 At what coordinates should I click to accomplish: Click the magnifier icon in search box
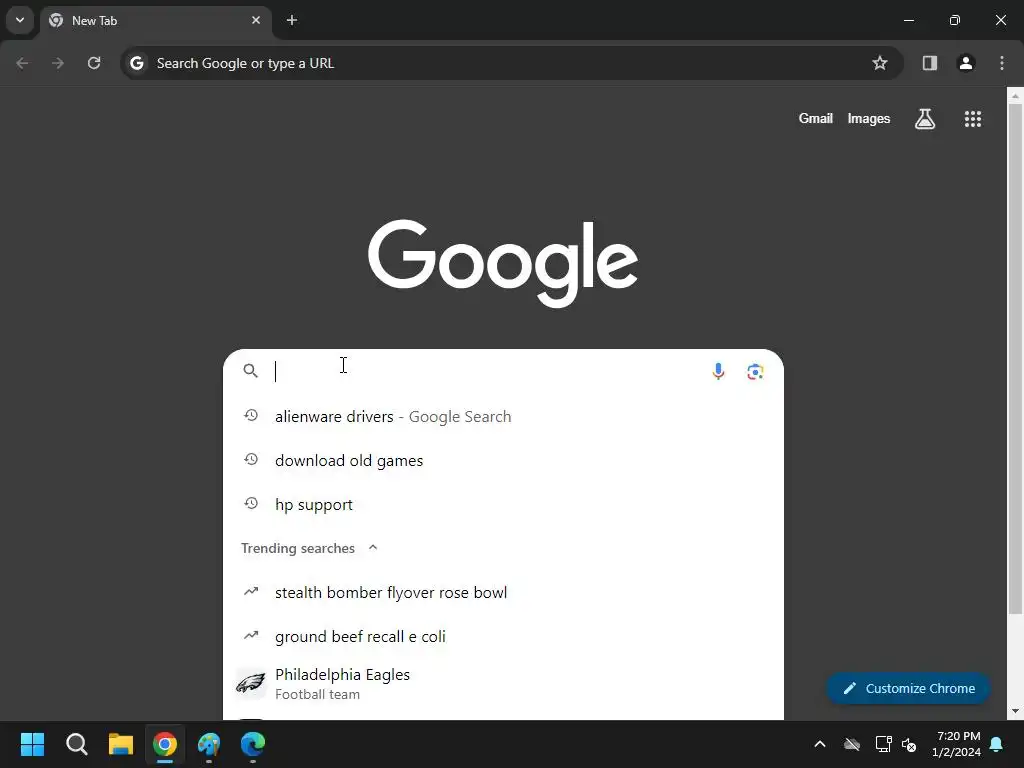pyautogui.click(x=250, y=371)
